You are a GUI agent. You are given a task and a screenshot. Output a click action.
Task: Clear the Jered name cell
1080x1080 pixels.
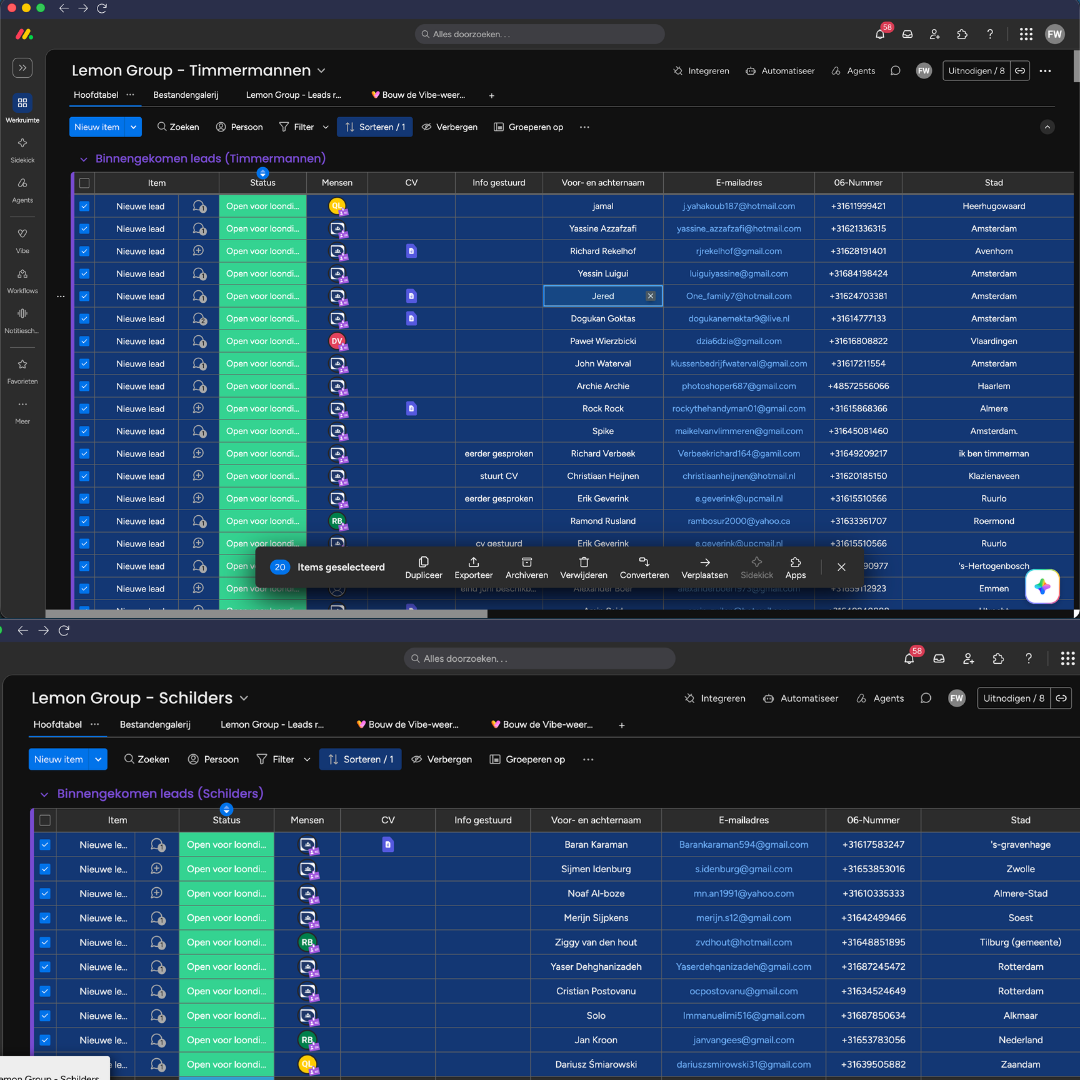(650, 296)
